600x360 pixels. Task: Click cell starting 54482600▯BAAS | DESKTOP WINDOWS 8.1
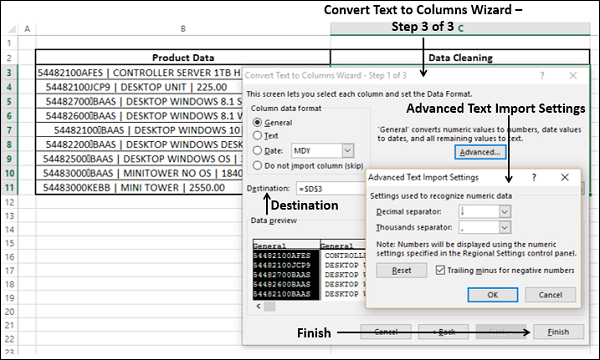[139, 116]
